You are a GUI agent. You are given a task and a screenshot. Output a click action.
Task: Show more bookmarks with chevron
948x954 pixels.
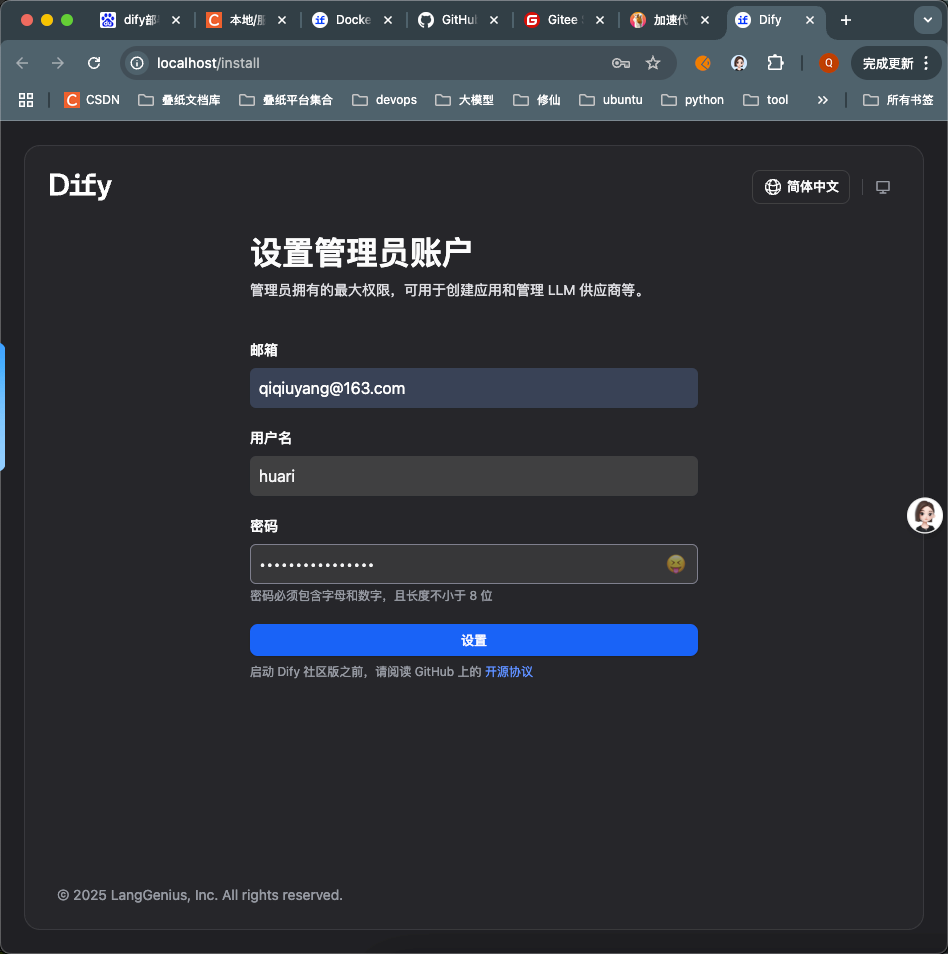(x=823, y=100)
